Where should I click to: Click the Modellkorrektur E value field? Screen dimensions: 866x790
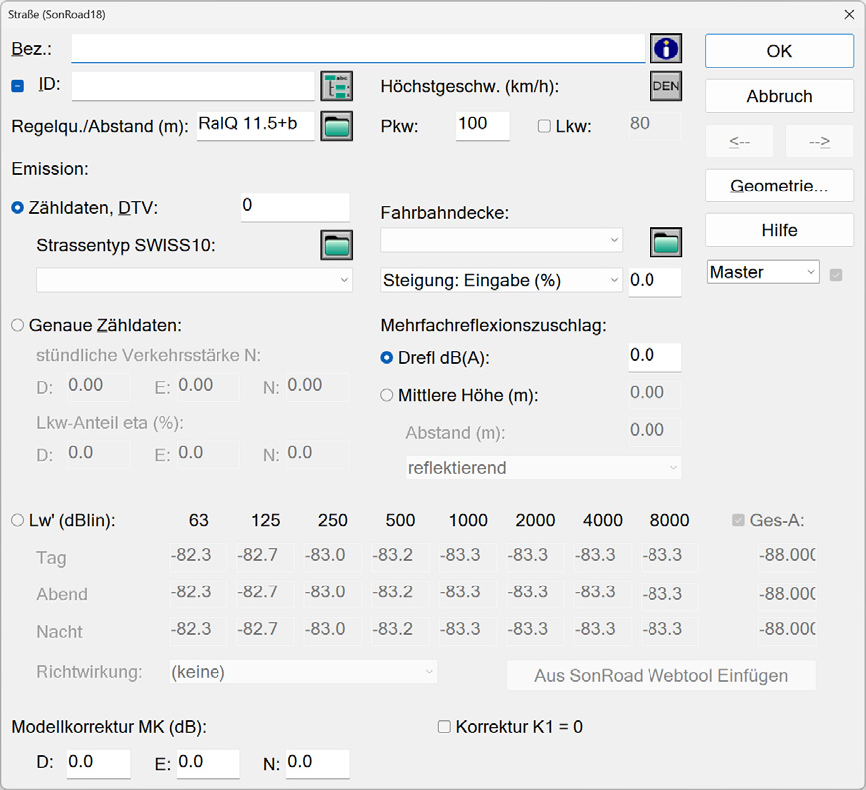tap(208, 764)
